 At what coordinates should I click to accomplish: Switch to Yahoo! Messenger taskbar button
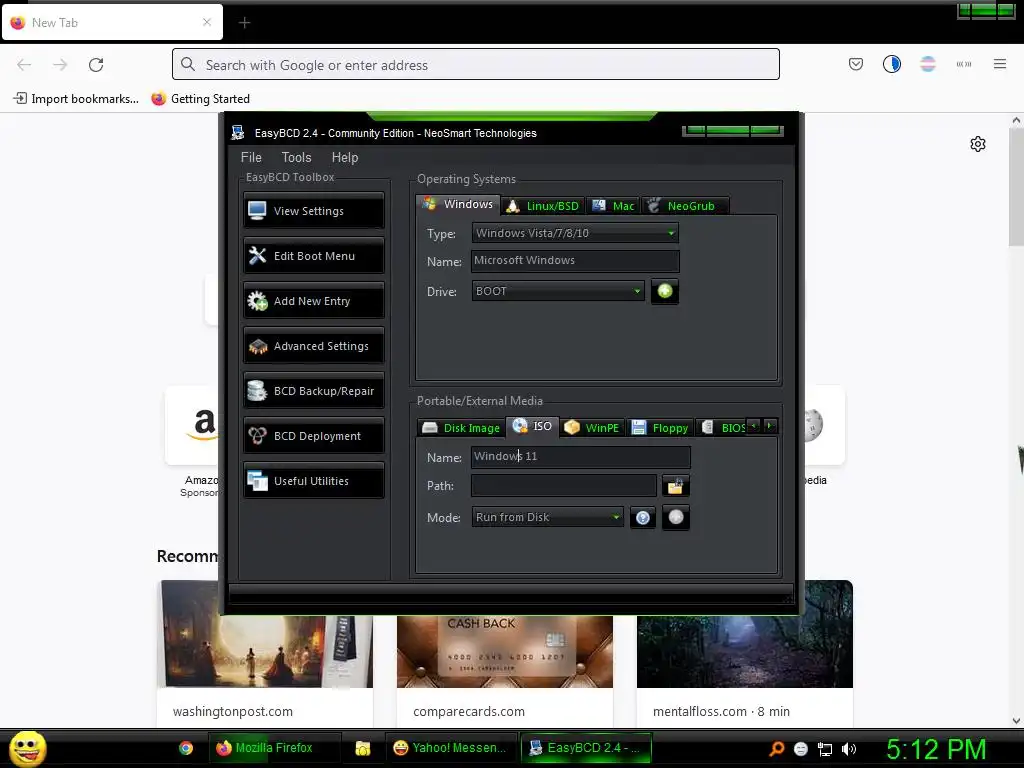coord(452,748)
